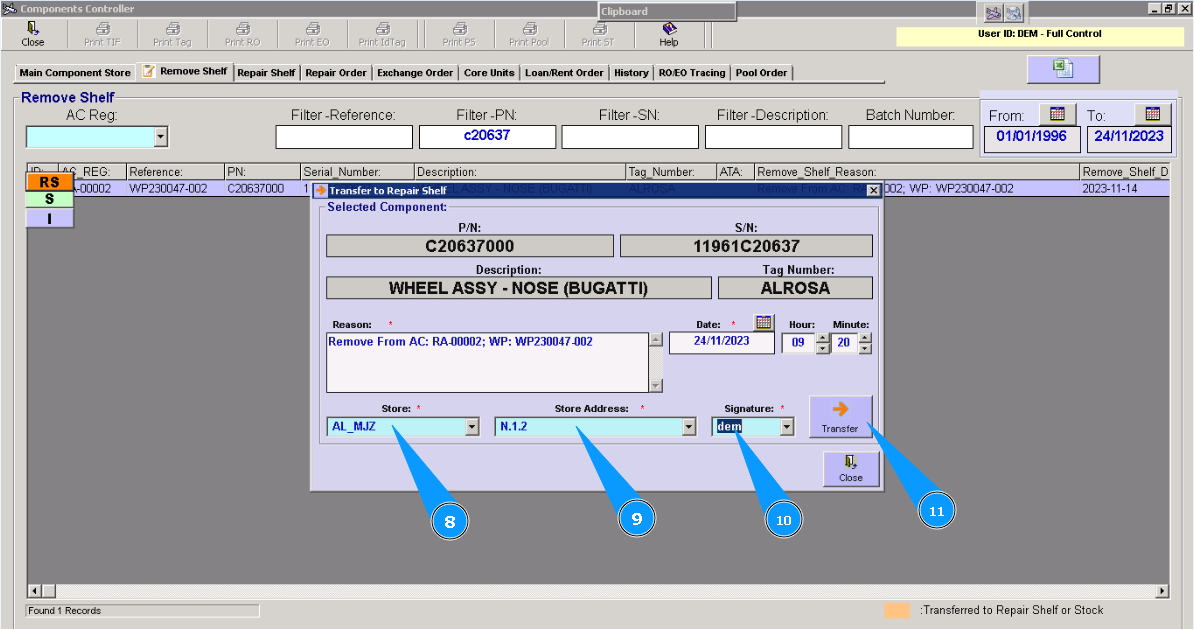1194x630 pixels.
Task: Click the grid horizontal scrollbar left arrow
Action: [34, 590]
